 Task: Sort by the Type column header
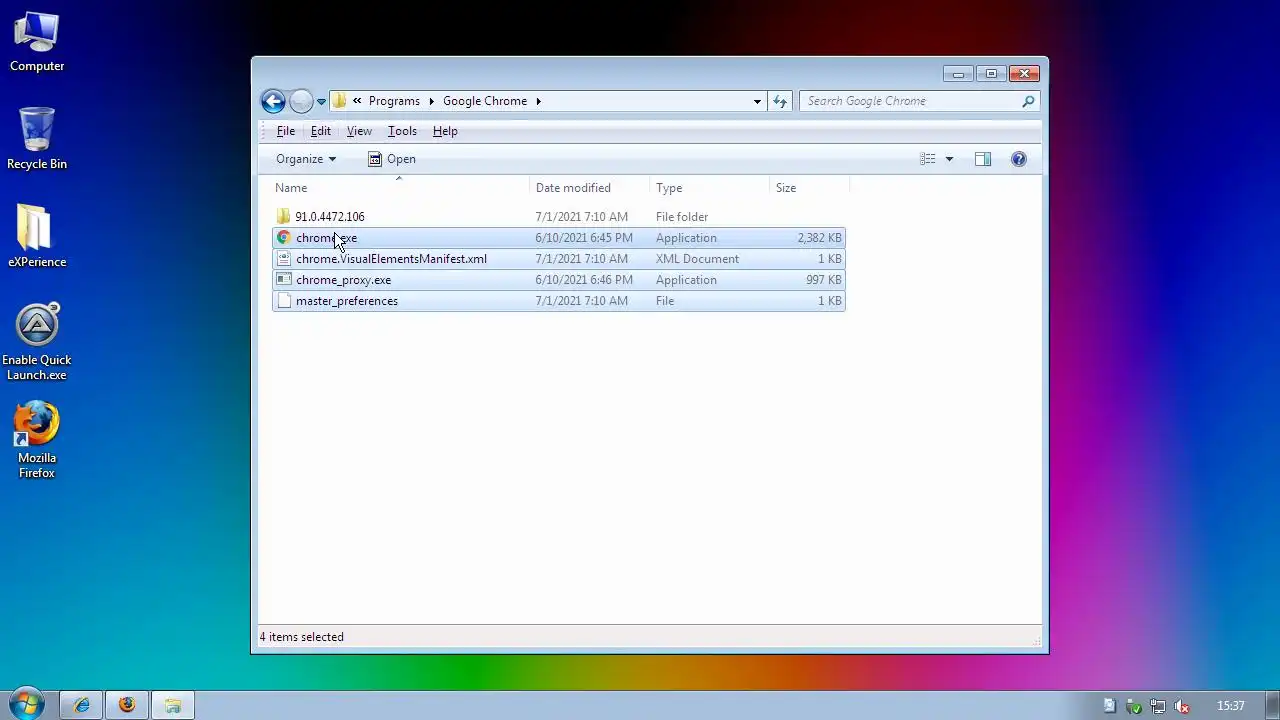pyautogui.click(x=710, y=188)
